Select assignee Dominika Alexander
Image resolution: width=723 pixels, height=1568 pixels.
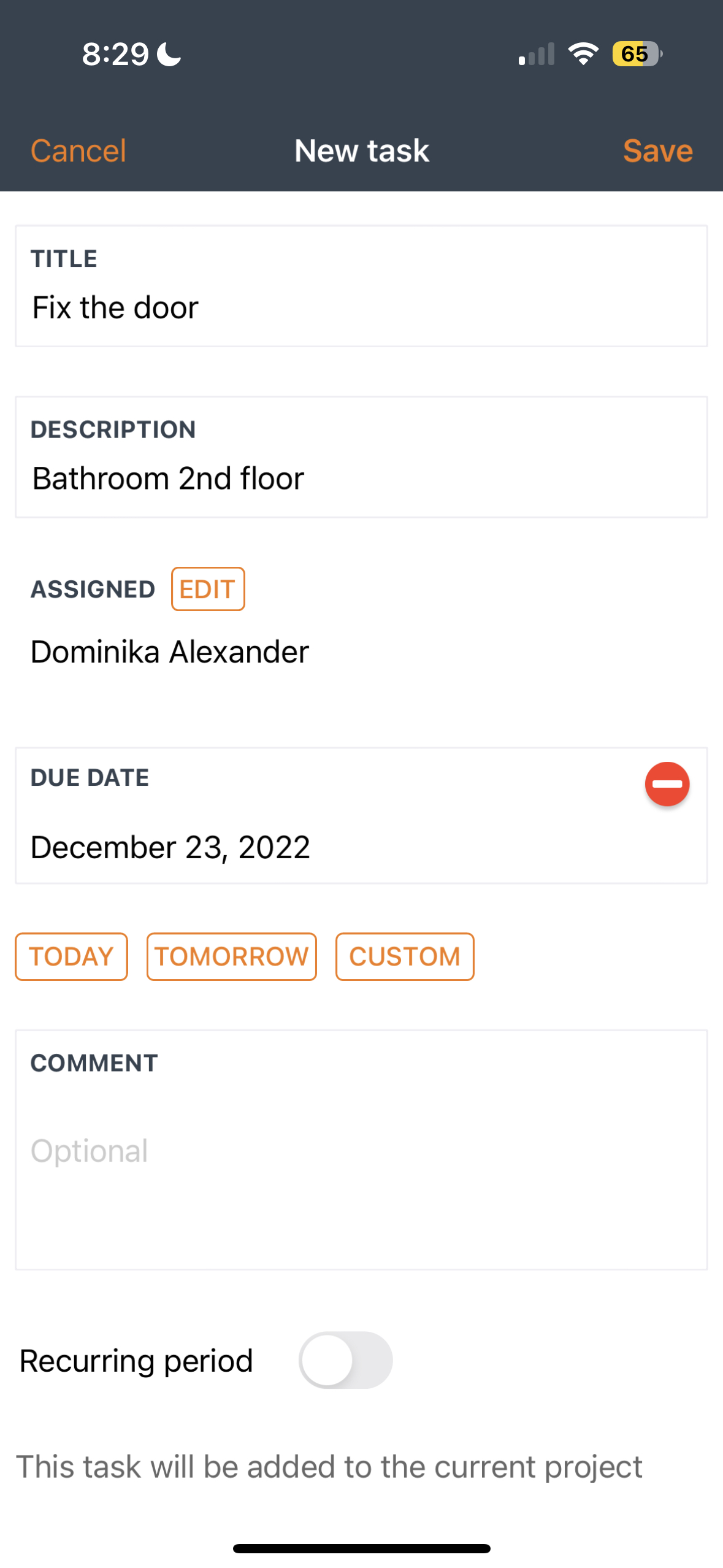[x=170, y=651]
